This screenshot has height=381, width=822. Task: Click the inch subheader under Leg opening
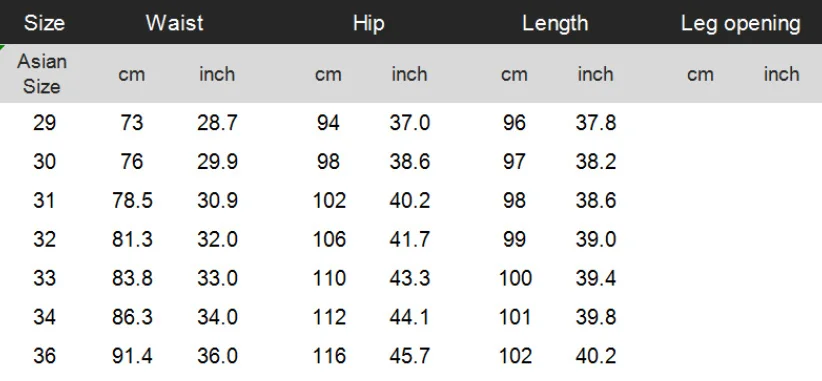(781, 74)
